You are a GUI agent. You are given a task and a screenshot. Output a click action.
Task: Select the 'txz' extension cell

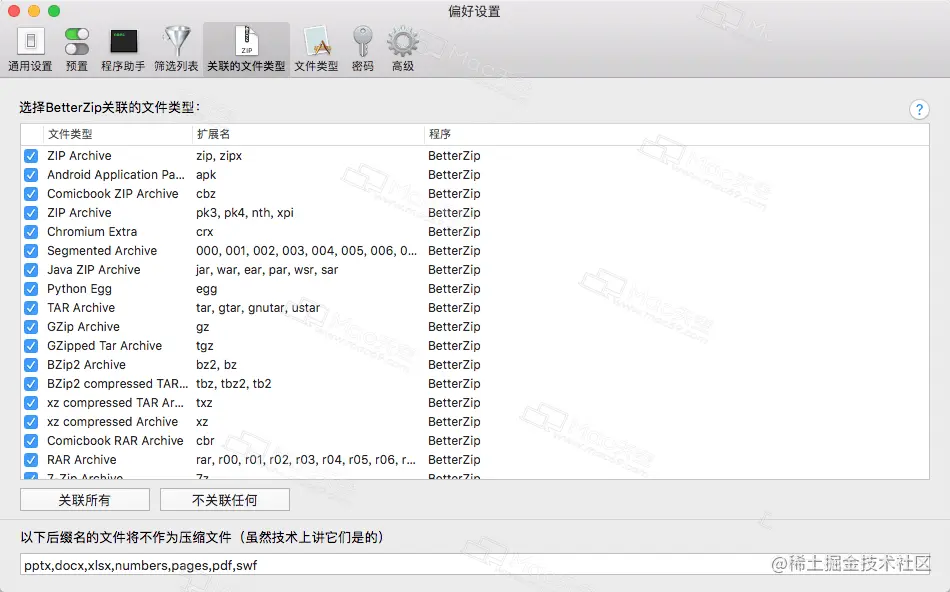[204, 403]
